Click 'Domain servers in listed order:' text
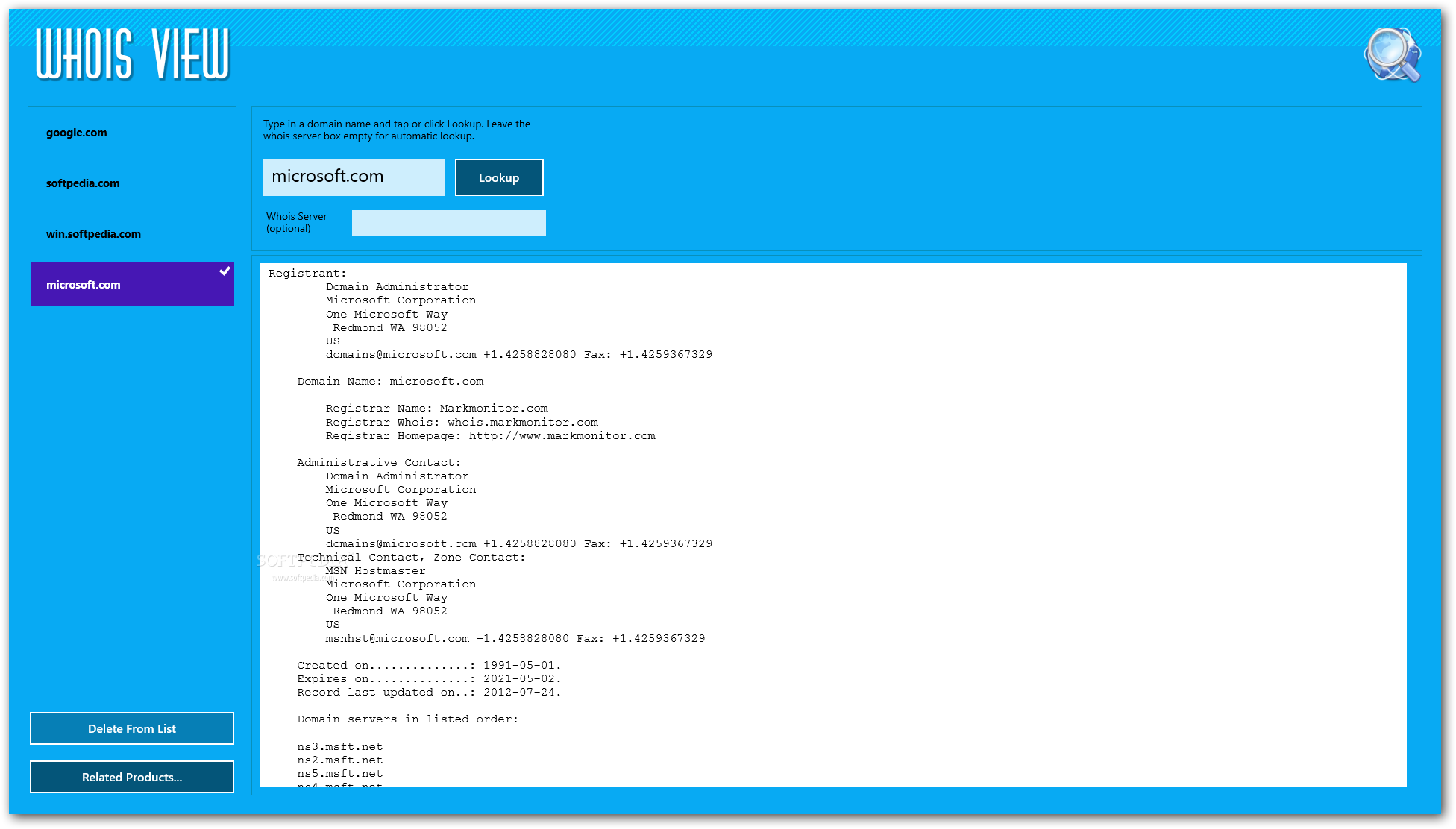1456x829 pixels. click(407, 719)
